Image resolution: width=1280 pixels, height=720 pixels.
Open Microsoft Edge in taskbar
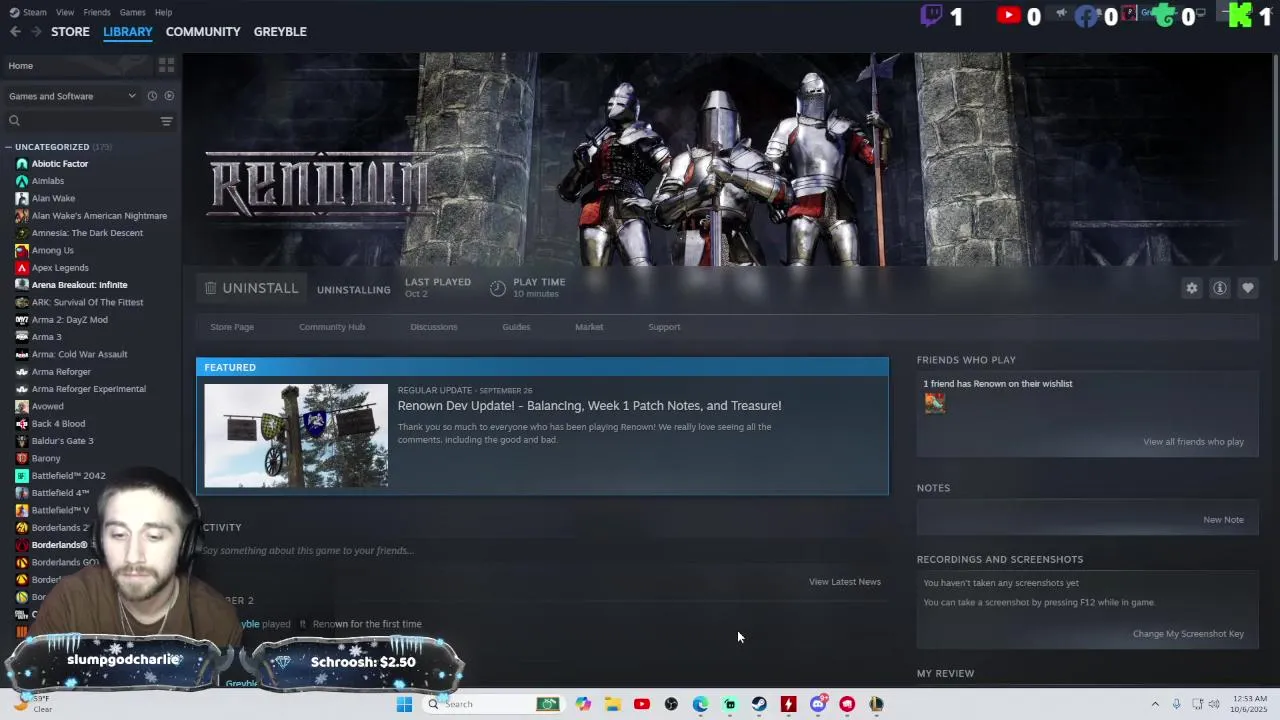[x=700, y=704]
